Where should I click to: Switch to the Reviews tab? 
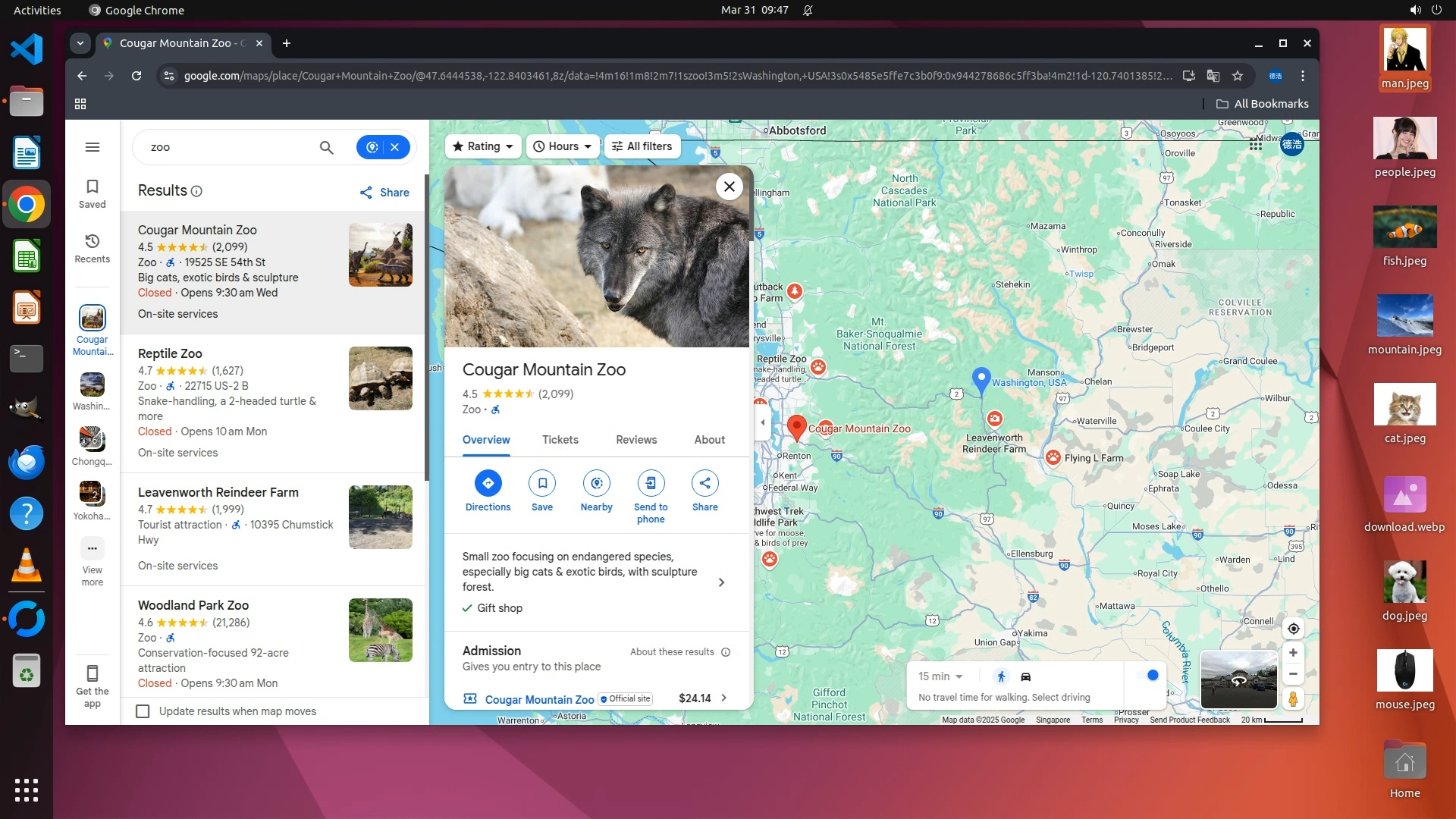pyautogui.click(x=635, y=440)
